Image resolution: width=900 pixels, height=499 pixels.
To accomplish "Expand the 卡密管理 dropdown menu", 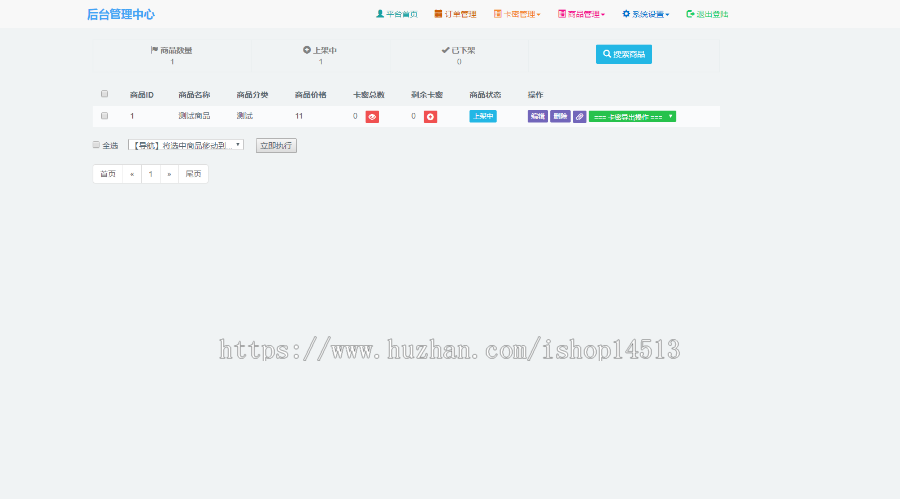I will coord(517,15).
